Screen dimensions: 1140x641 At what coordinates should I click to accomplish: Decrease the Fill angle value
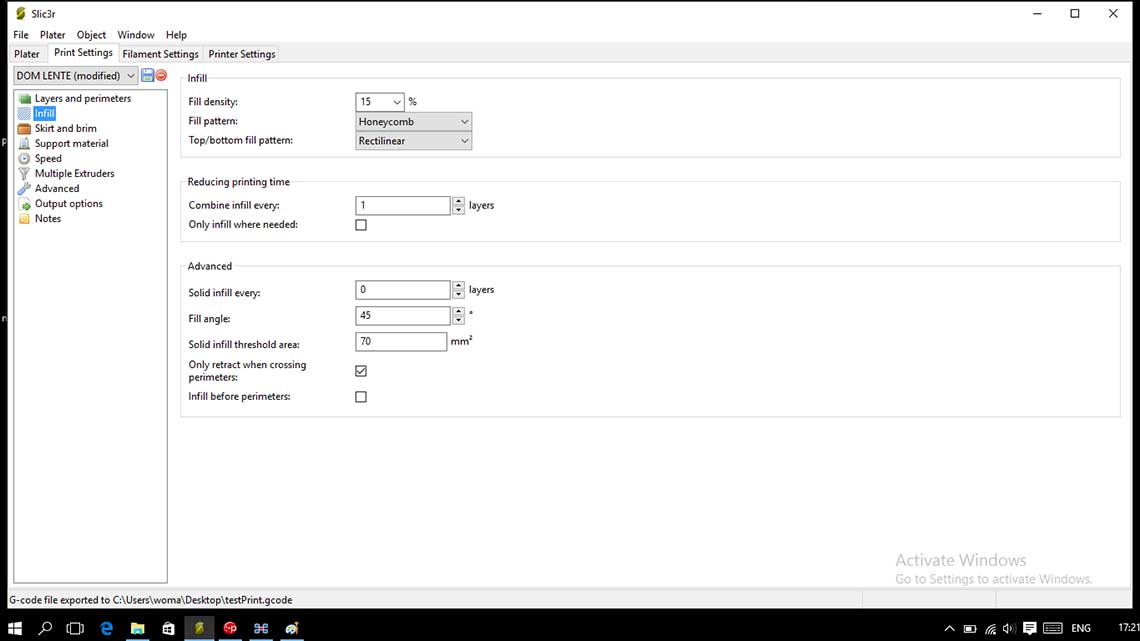(458, 320)
